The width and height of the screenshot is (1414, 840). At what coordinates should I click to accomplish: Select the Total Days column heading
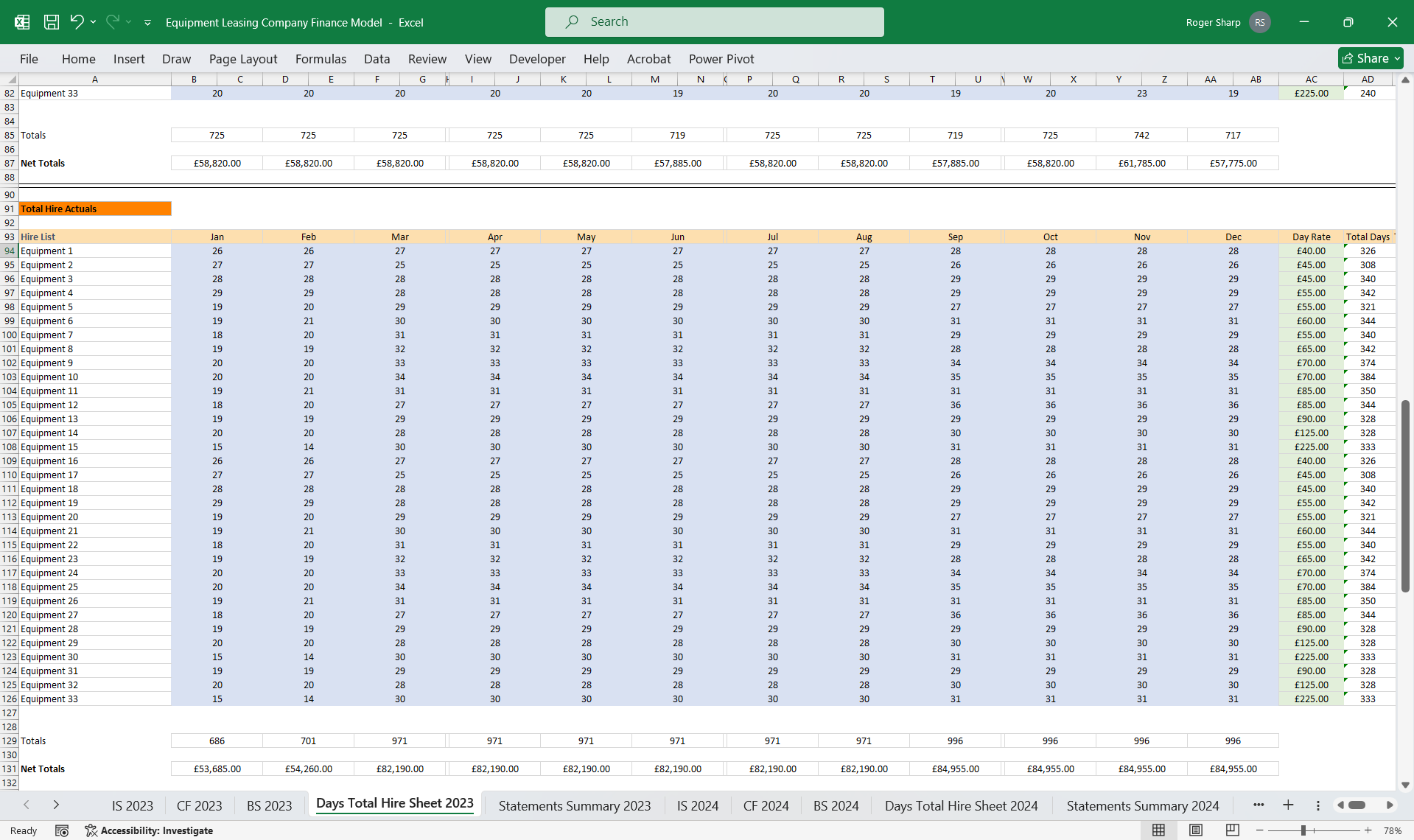[1368, 237]
